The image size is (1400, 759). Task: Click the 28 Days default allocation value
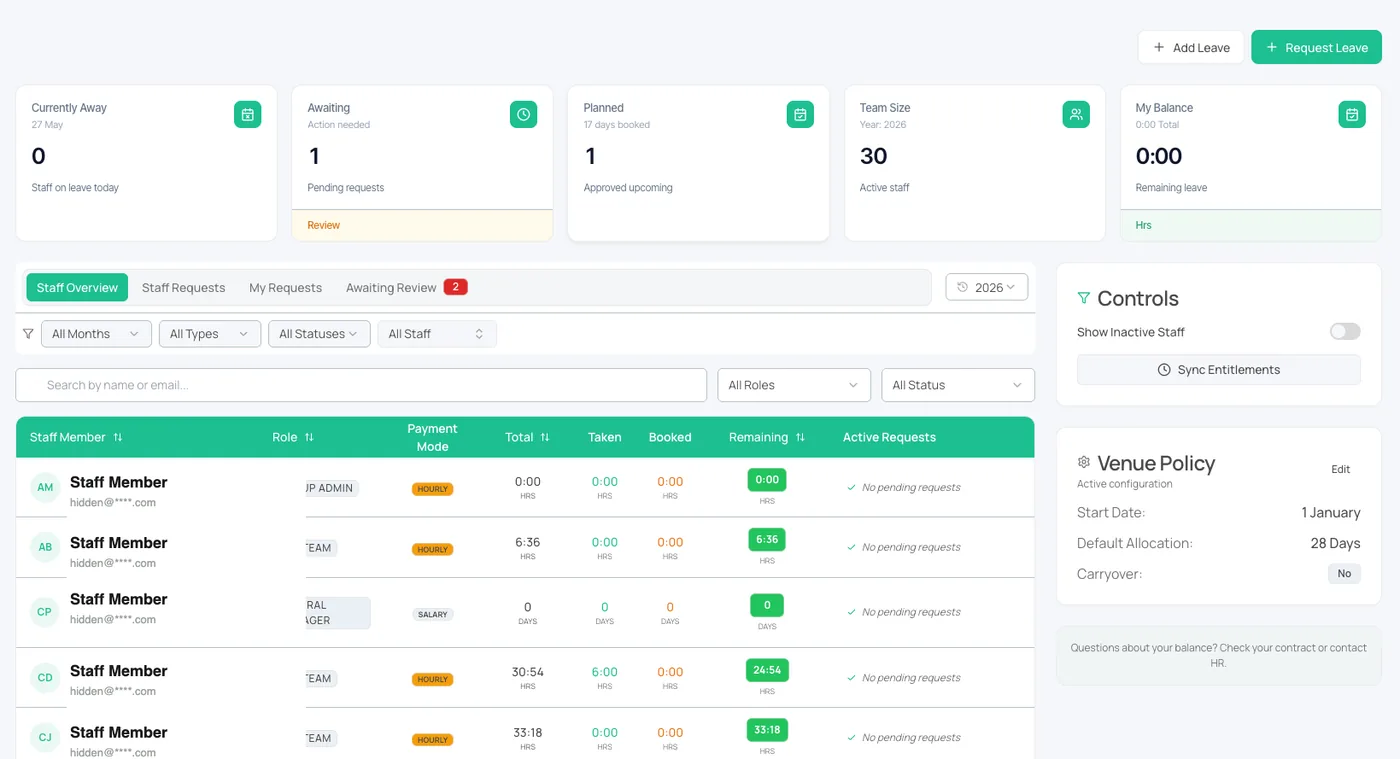pyautogui.click(x=1335, y=543)
